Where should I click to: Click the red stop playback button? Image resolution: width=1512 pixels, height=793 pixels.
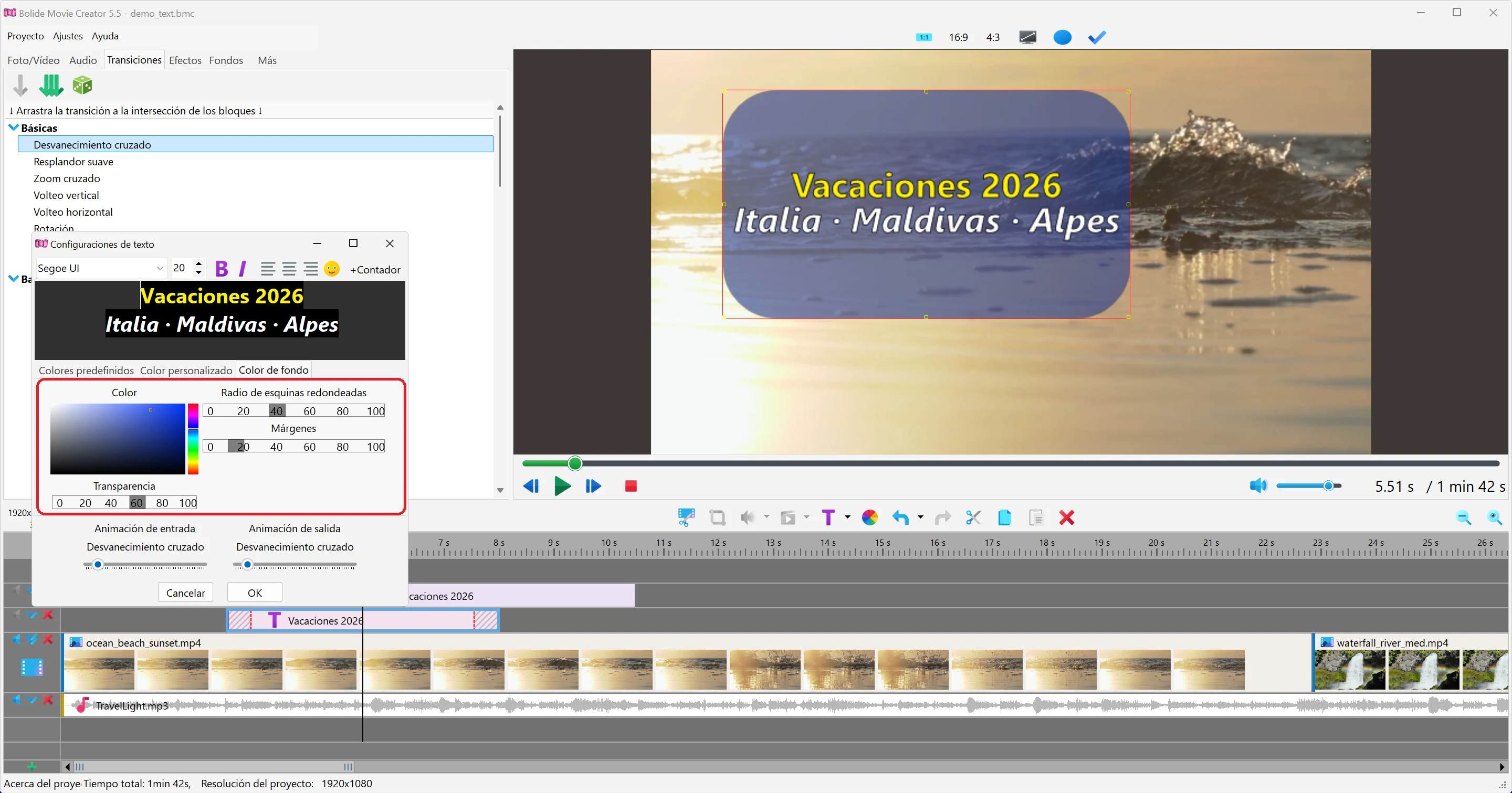(631, 486)
